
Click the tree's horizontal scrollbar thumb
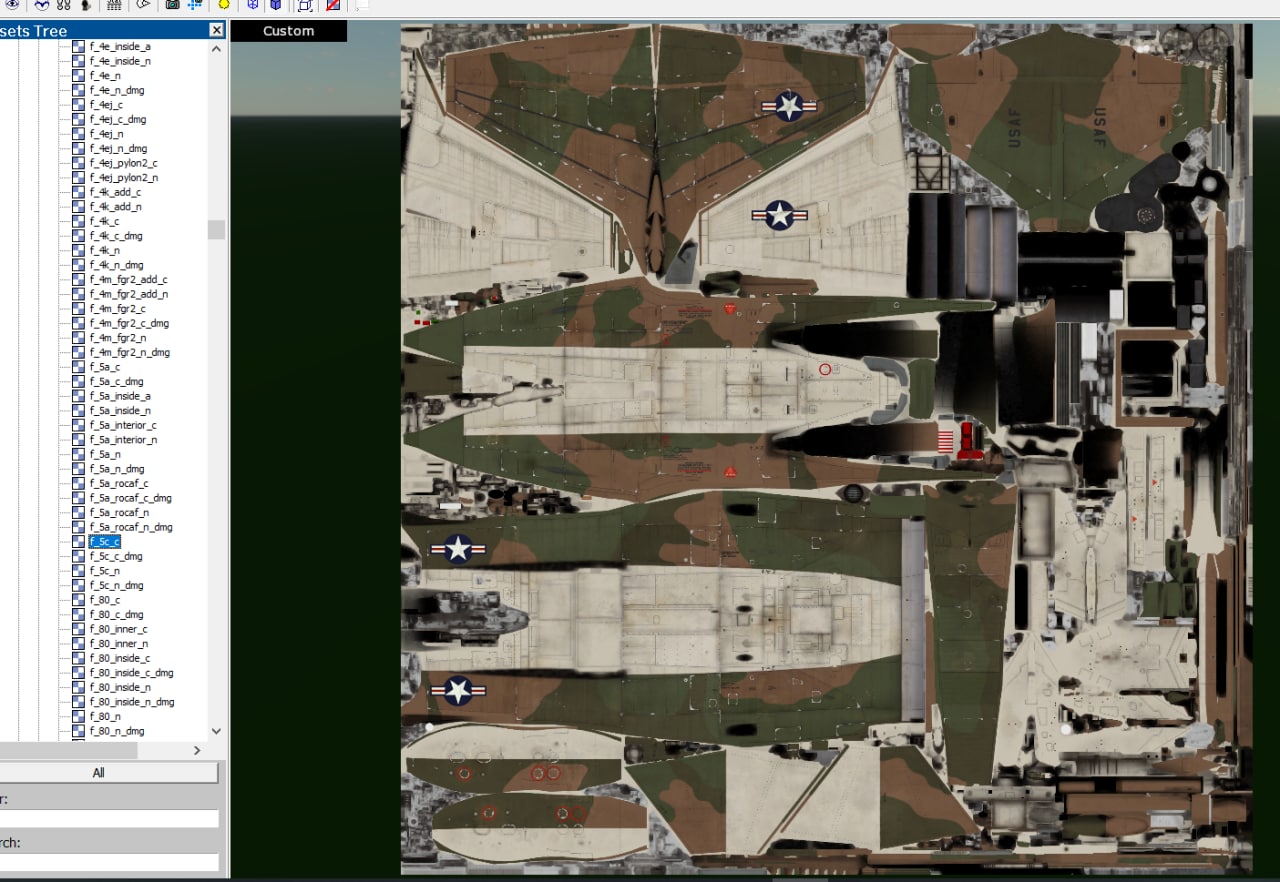(68, 750)
